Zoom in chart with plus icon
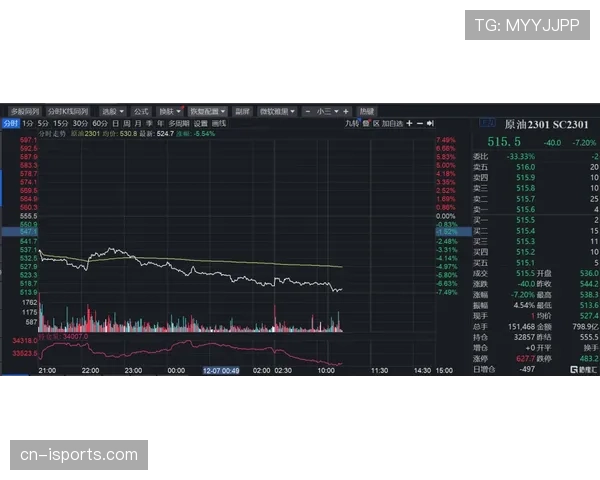The image size is (600, 480). click(409, 123)
